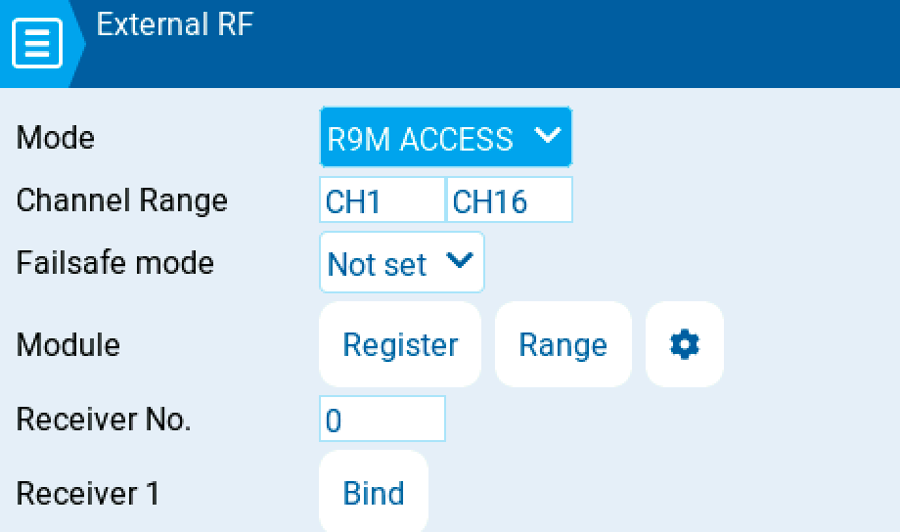Select the CH1 channel range start field
Image resolution: width=900 pixels, height=532 pixels.
tap(381, 200)
